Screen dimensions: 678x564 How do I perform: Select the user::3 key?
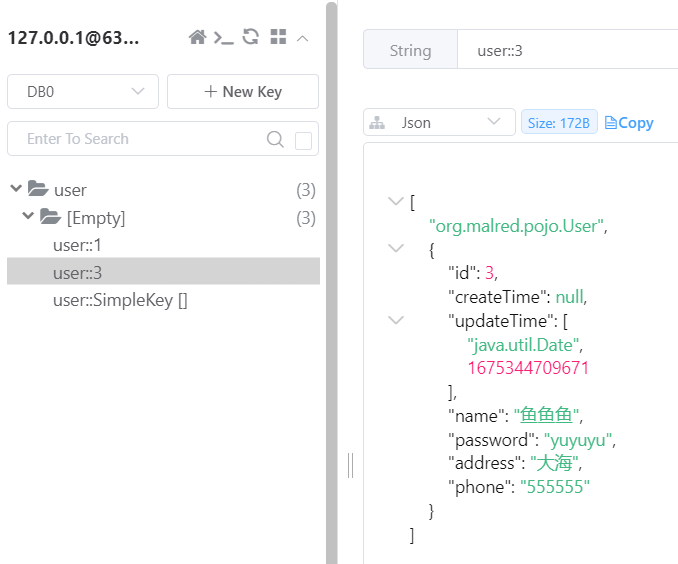(163, 272)
